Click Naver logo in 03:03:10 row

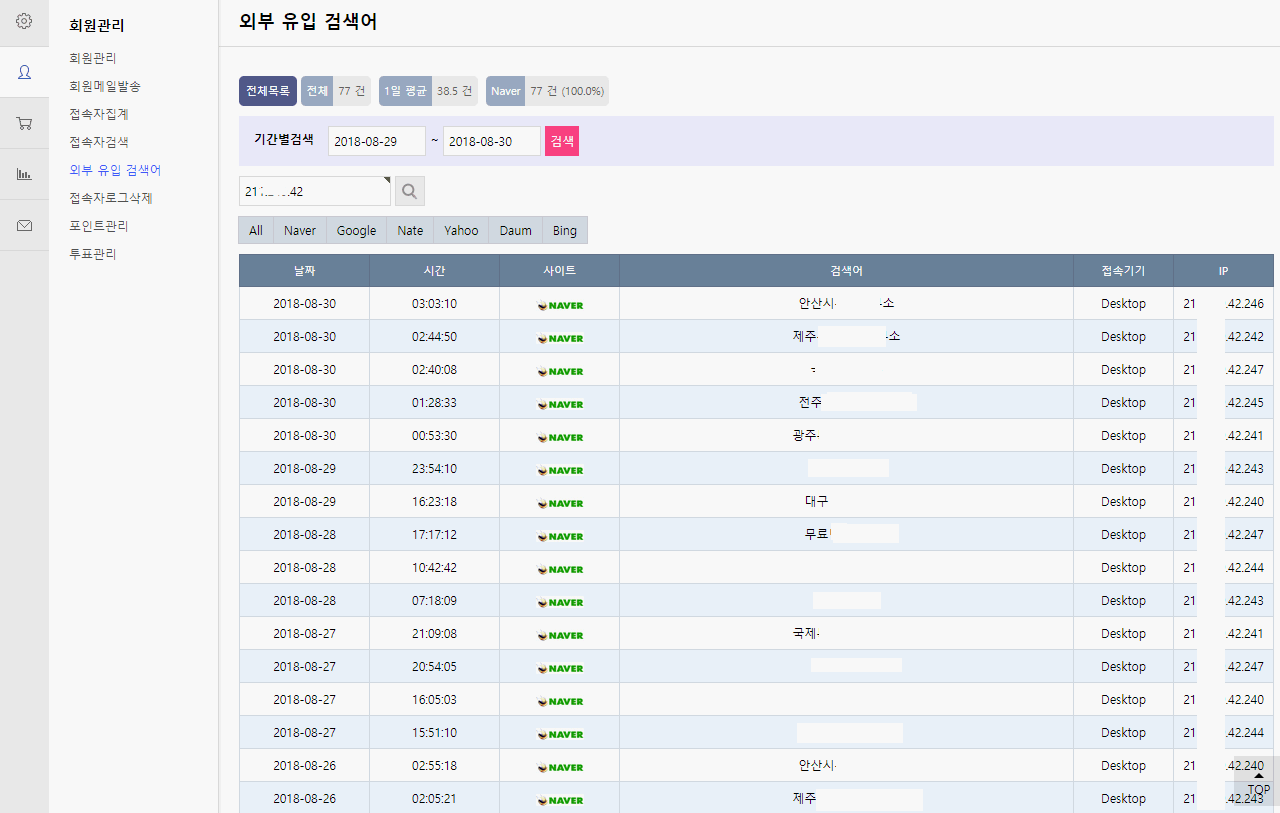(559, 304)
